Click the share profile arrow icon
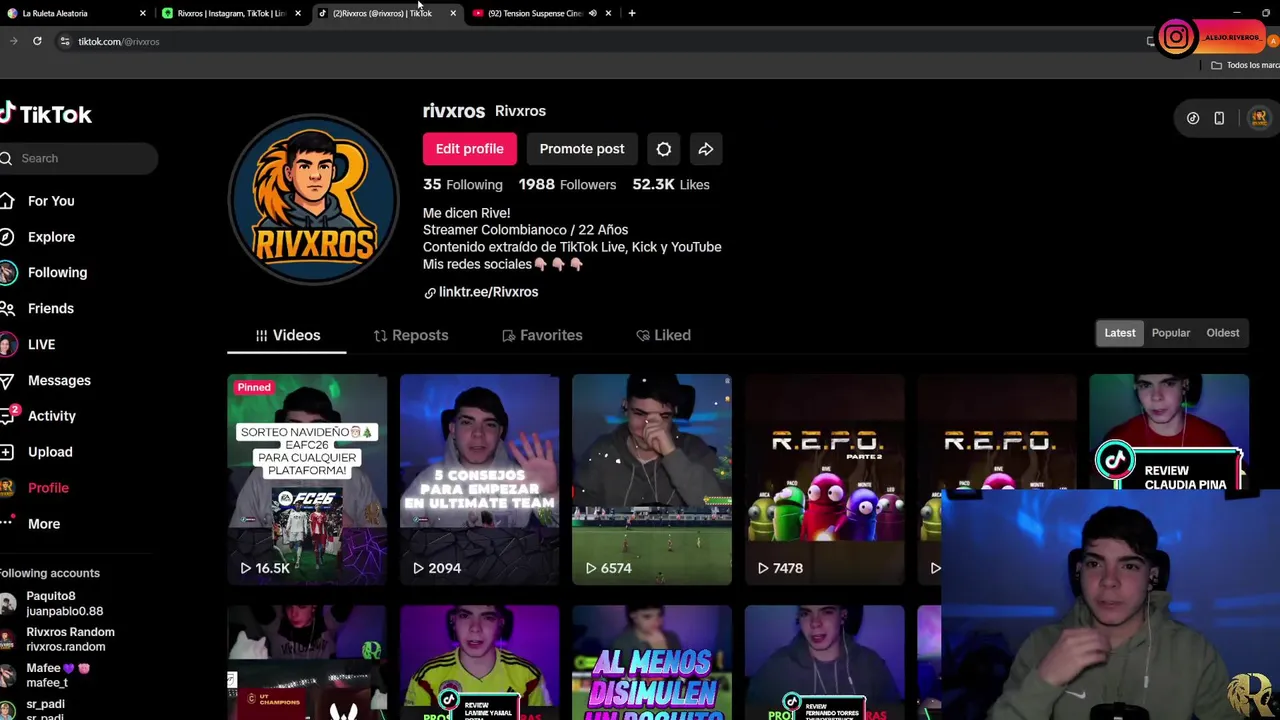The image size is (1280, 720). click(x=706, y=149)
